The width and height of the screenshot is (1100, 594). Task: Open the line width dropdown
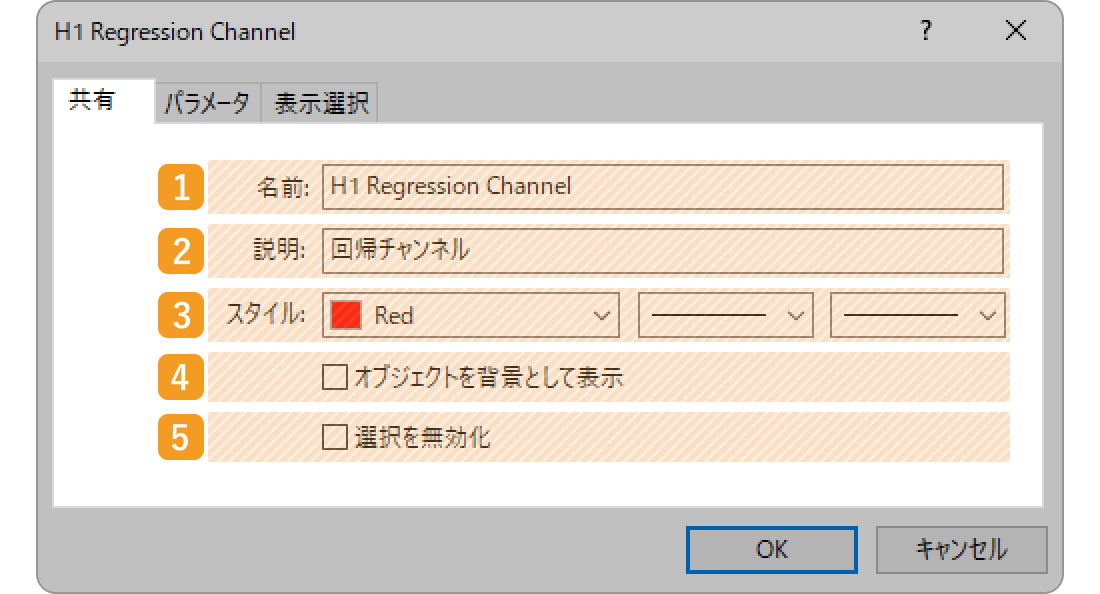[x=918, y=315]
